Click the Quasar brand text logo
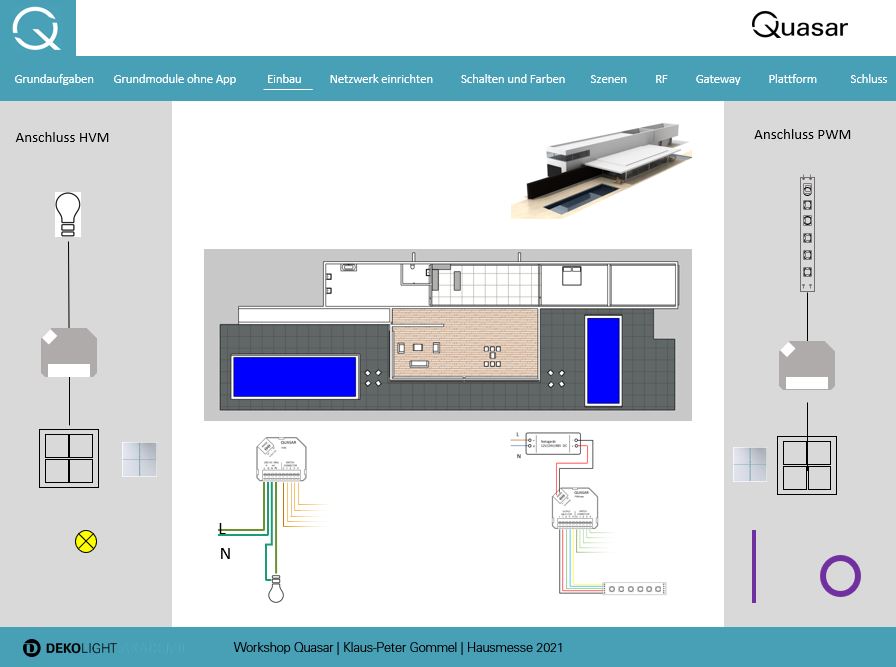 pos(799,27)
